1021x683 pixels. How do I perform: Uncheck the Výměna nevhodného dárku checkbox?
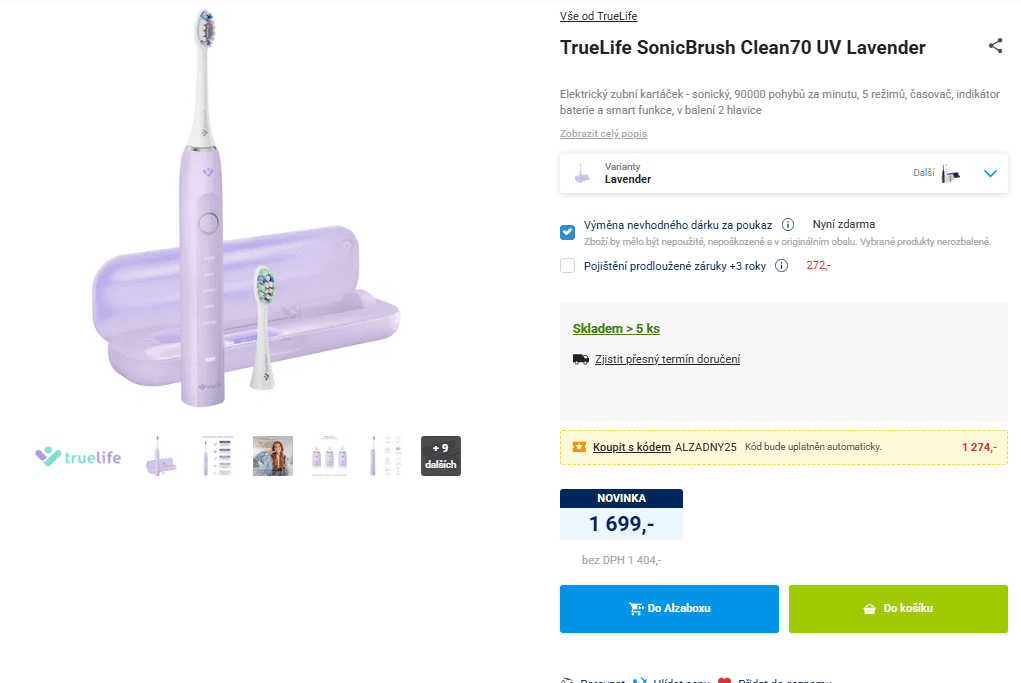567,231
